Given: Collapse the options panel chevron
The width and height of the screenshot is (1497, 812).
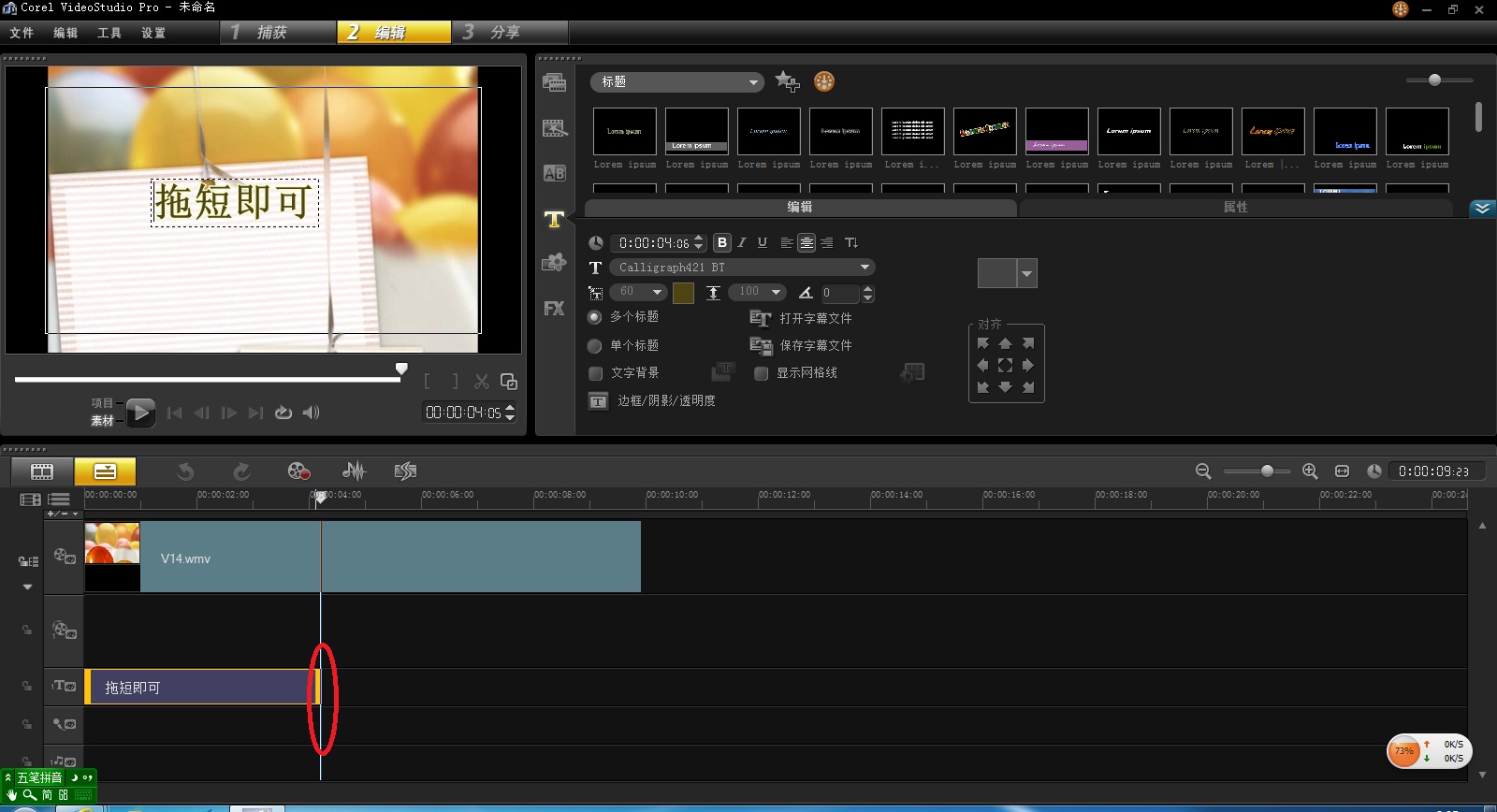Looking at the screenshot, I should tap(1482, 209).
